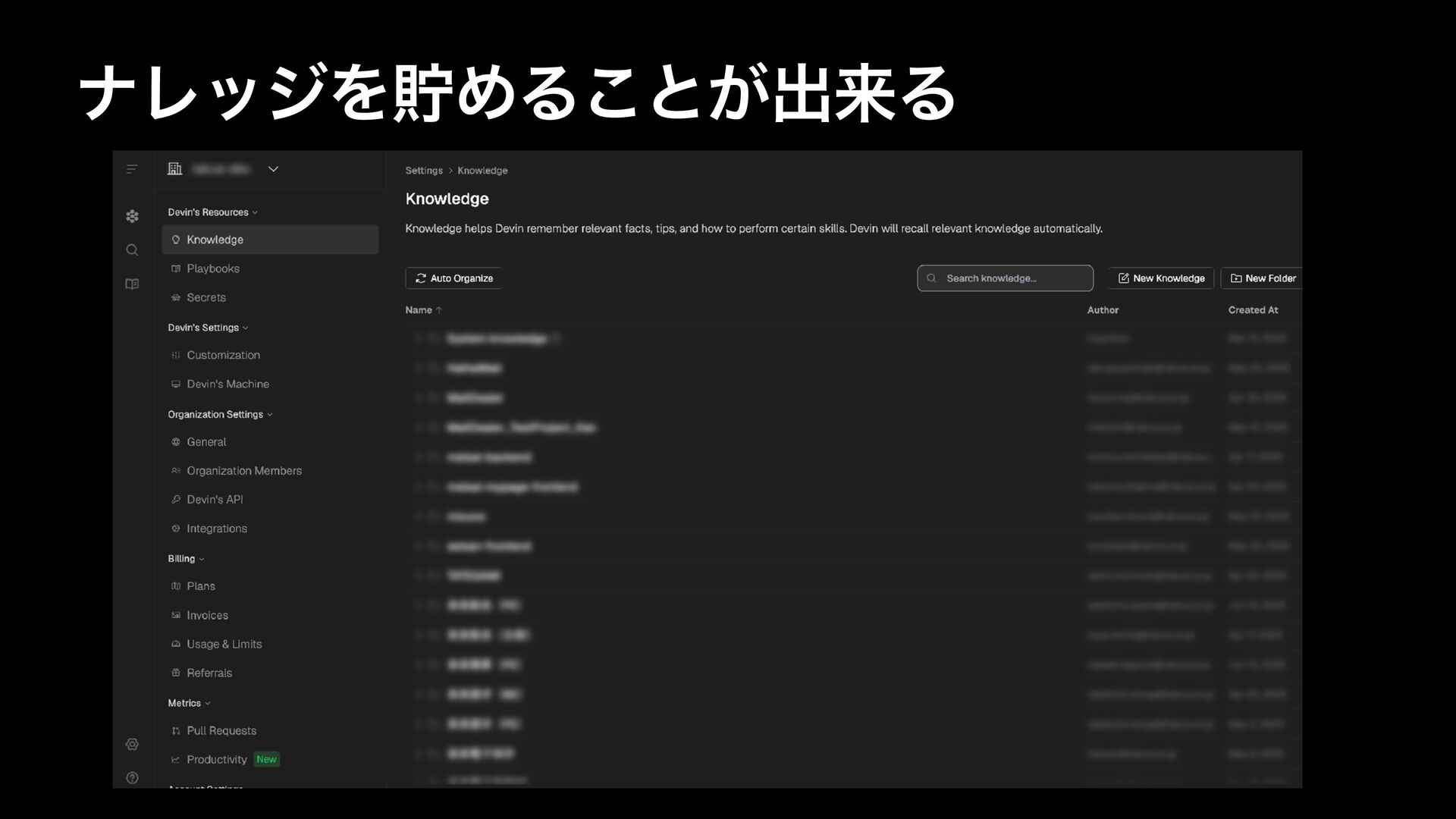Collapse the Organization Settings section
Screen dimensions: 1456x819
220,415
